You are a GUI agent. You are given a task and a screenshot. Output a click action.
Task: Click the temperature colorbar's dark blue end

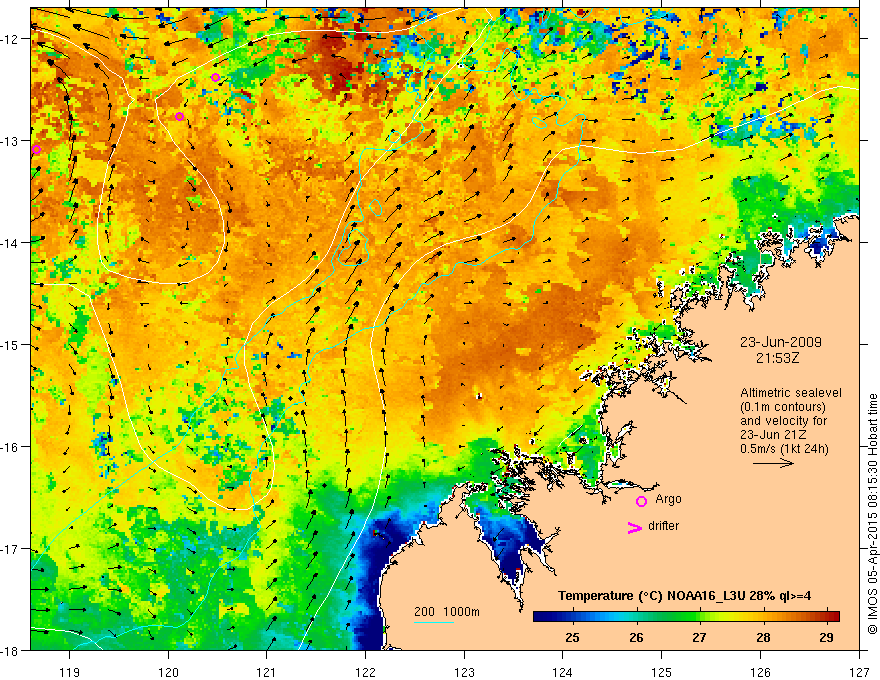pyautogui.click(x=542, y=617)
